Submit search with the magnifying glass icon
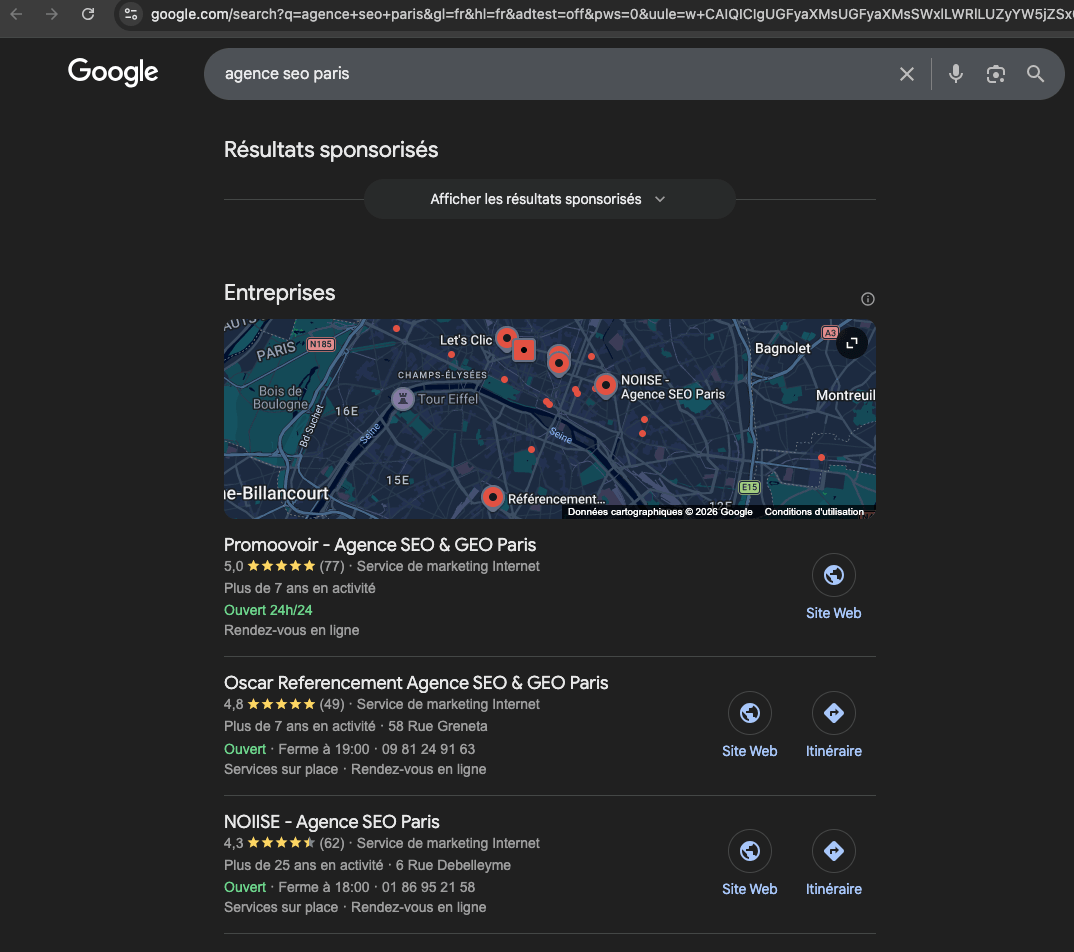The width and height of the screenshot is (1074, 952). tap(1036, 74)
